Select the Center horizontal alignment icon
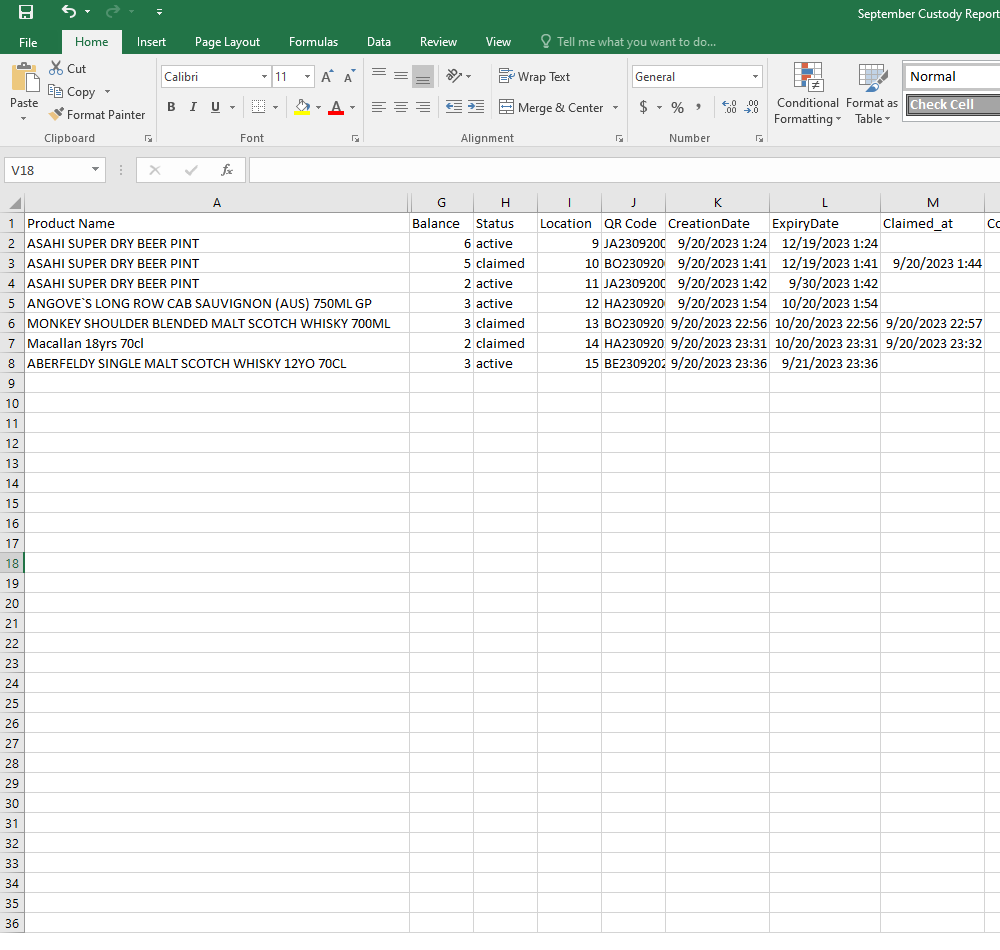Image resolution: width=1000 pixels, height=950 pixels. [x=400, y=107]
